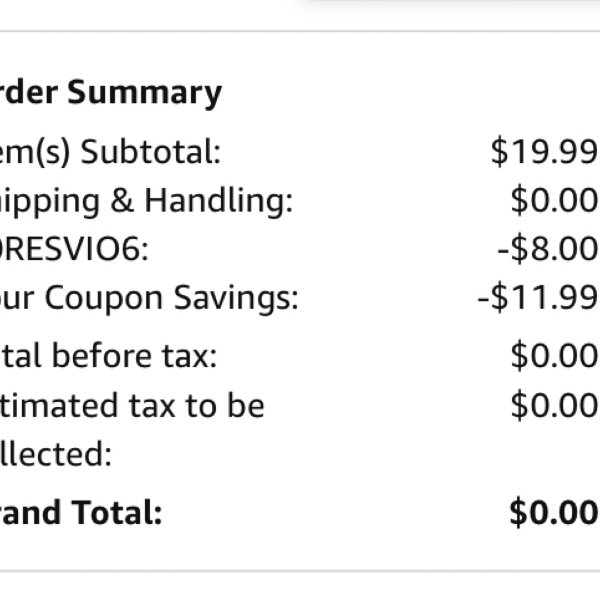Select the -$8.00 promo discount amount
600x600 pixels.
tap(547, 249)
